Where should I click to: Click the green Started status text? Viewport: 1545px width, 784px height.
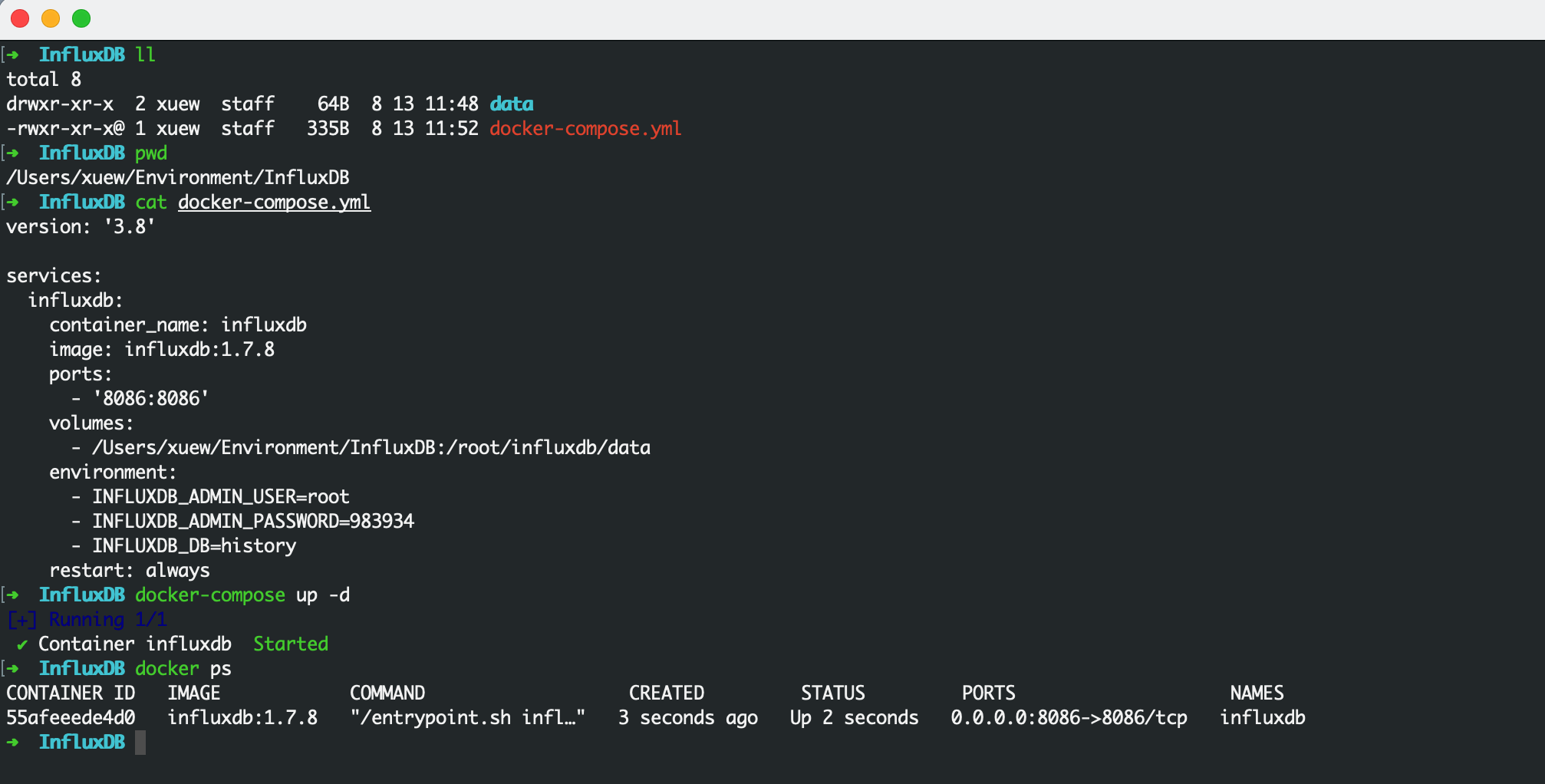pos(291,644)
